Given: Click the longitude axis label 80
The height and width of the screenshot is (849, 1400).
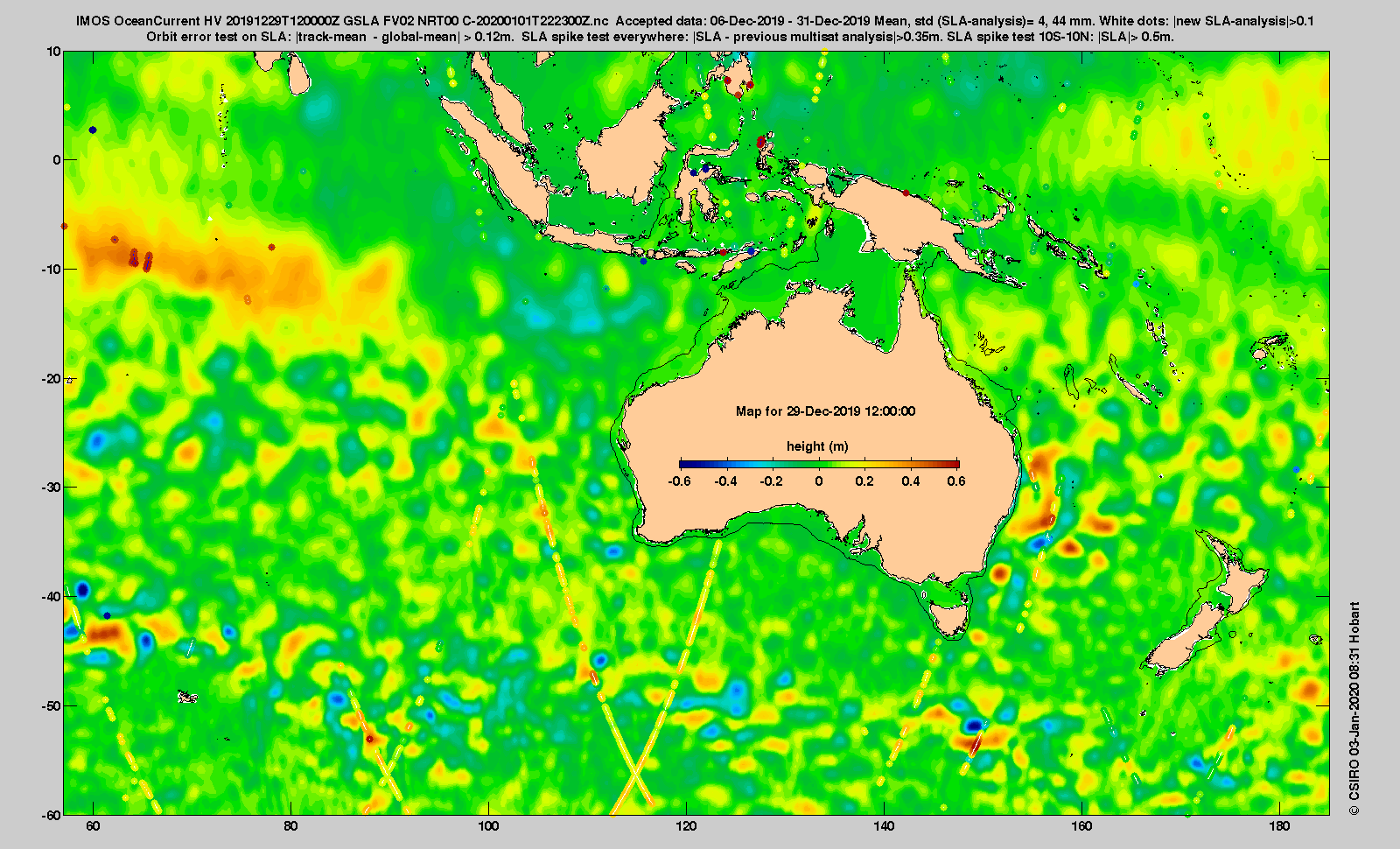Looking at the screenshot, I should pyautogui.click(x=291, y=826).
